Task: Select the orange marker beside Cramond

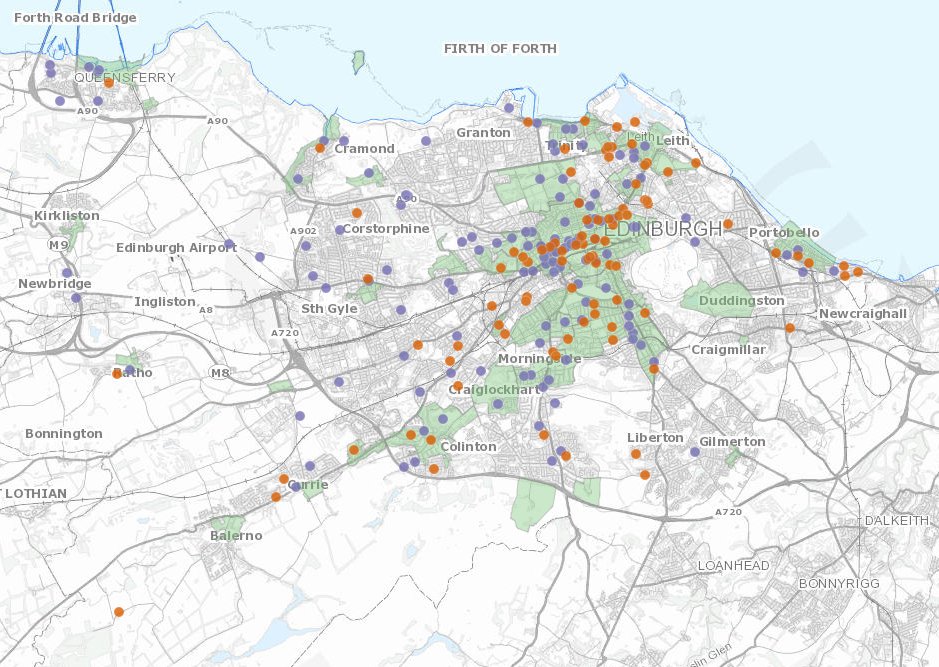Action: pyautogui.click(x=319, y=148)
